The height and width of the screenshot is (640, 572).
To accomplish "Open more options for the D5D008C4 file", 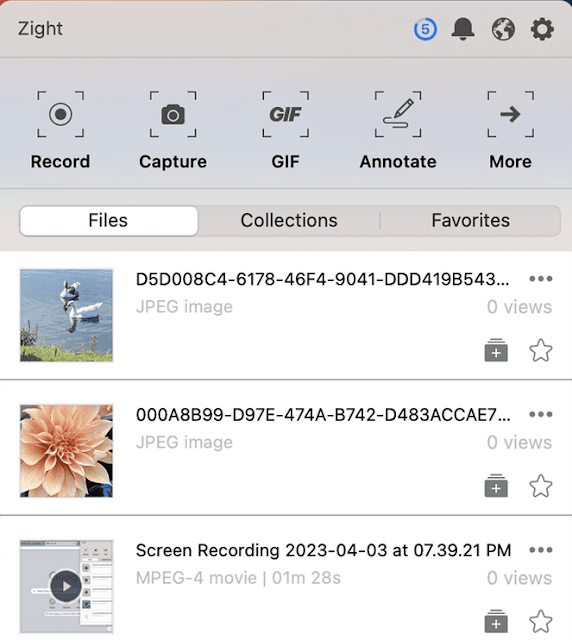I will pyautogui.click(x=541, y=279).
